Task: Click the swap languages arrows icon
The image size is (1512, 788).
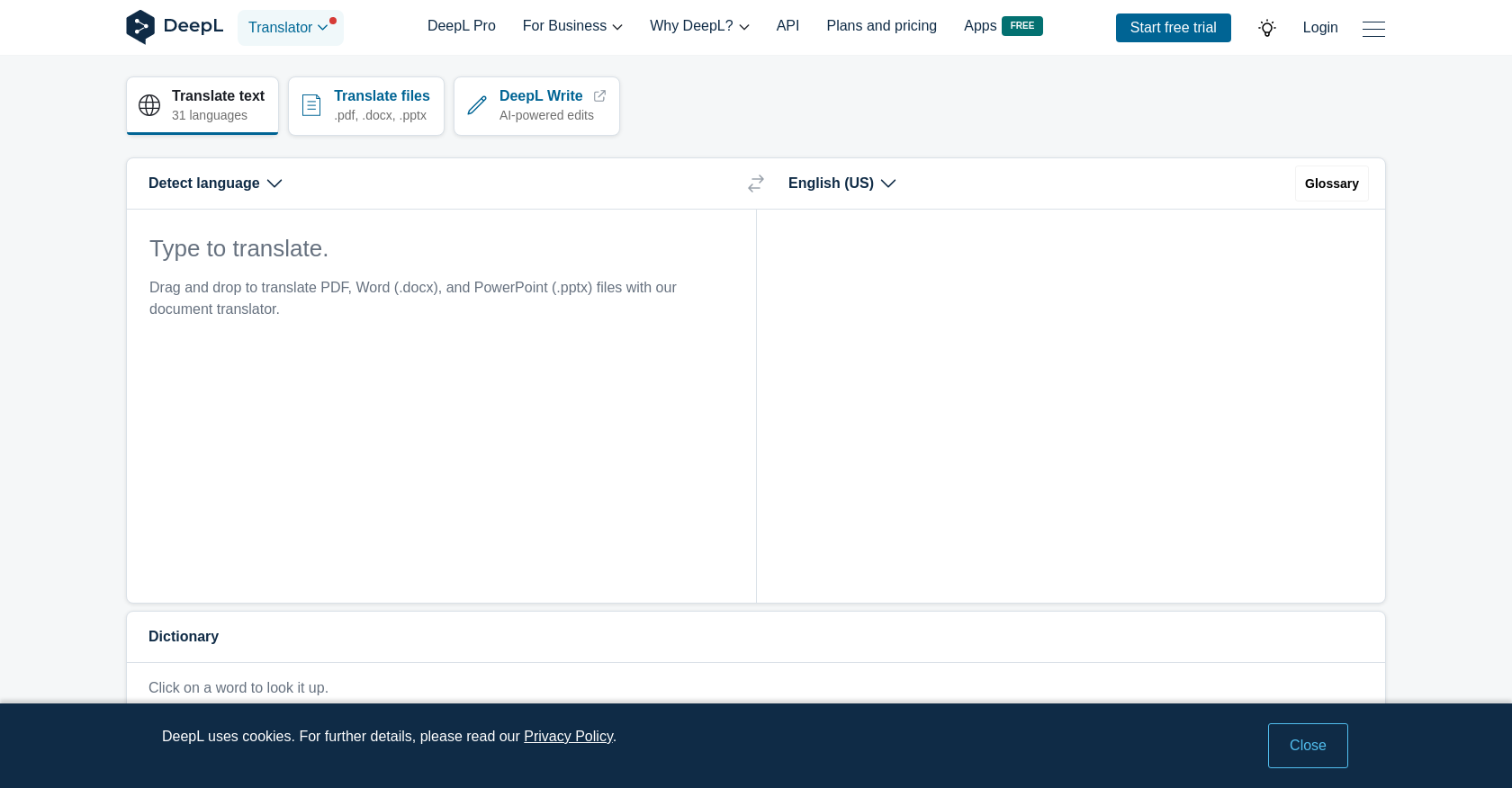Action: pyautogui.click(x=756, y=184)
